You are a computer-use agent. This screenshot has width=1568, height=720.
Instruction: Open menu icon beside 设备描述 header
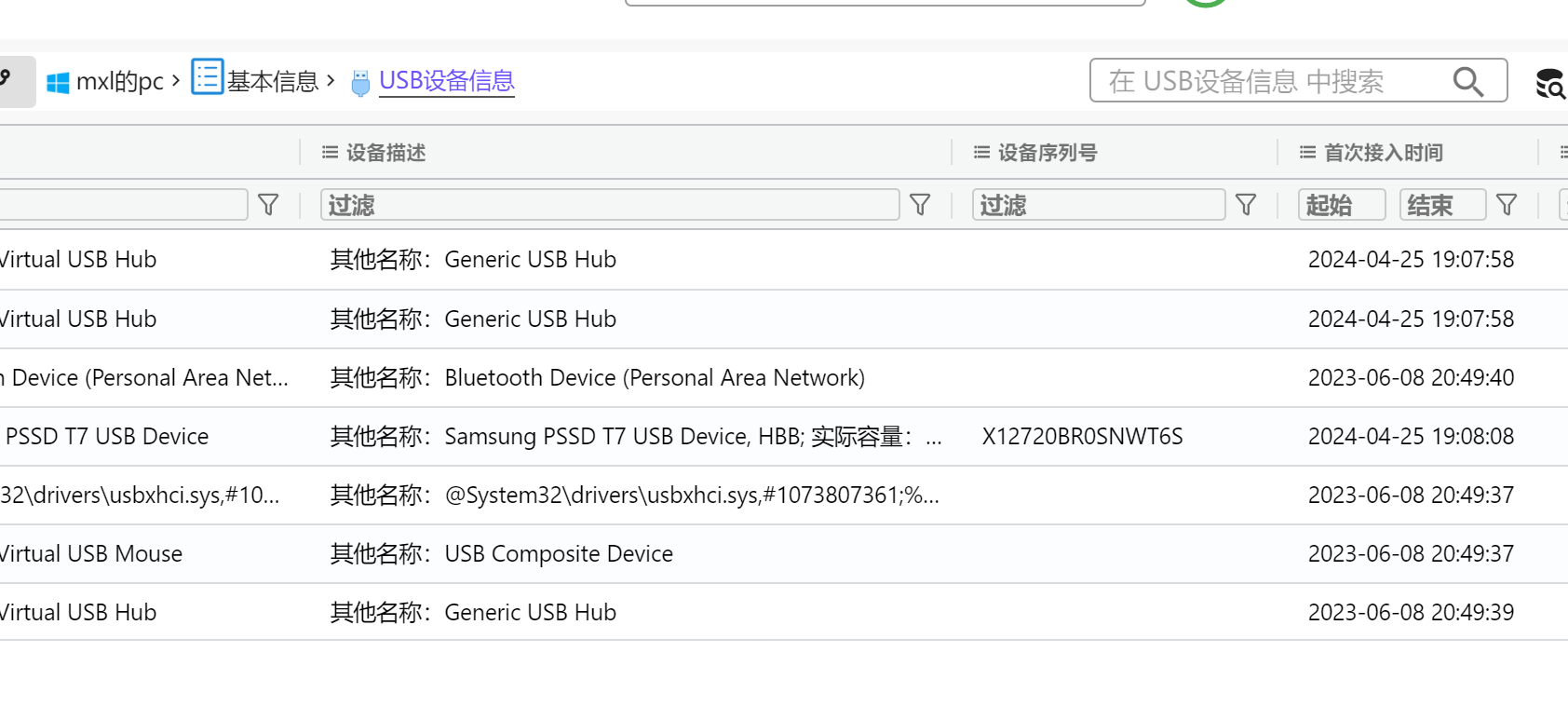(330, 152)
